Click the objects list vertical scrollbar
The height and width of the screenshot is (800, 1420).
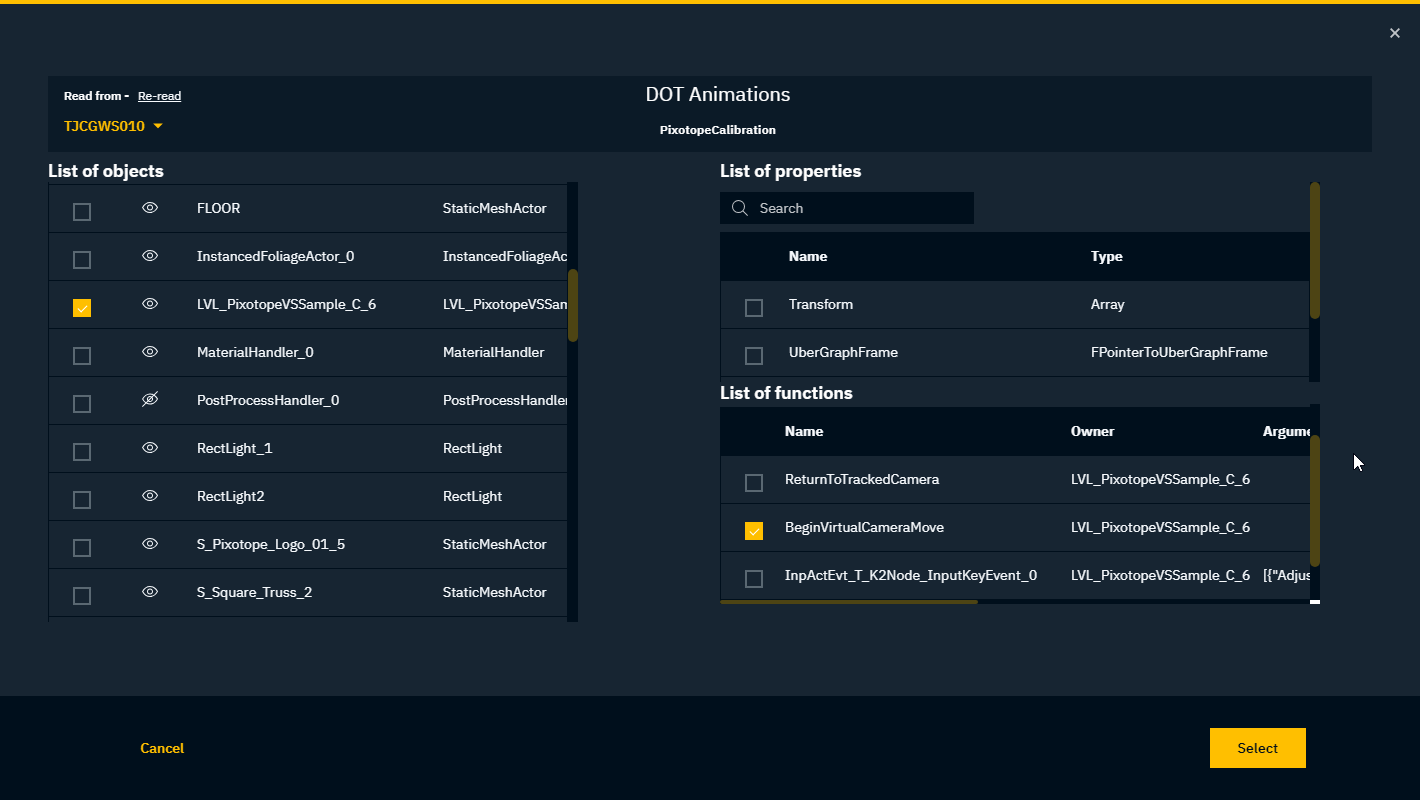pos(573,305)
